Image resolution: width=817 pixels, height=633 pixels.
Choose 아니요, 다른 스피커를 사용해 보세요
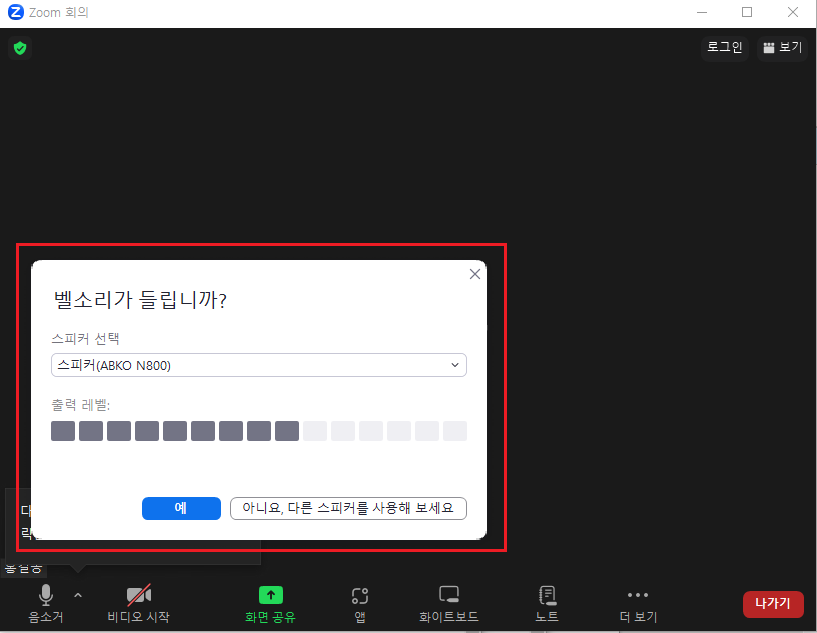(348, 508)
